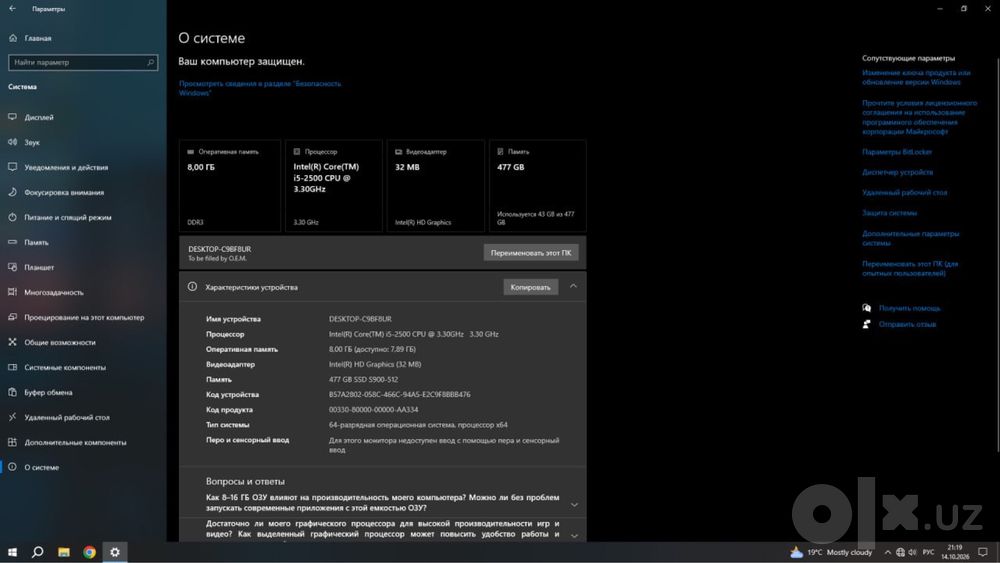Select the Процессор i5-2500 card
Screen dimensions: 1000x563
point(334,186)
